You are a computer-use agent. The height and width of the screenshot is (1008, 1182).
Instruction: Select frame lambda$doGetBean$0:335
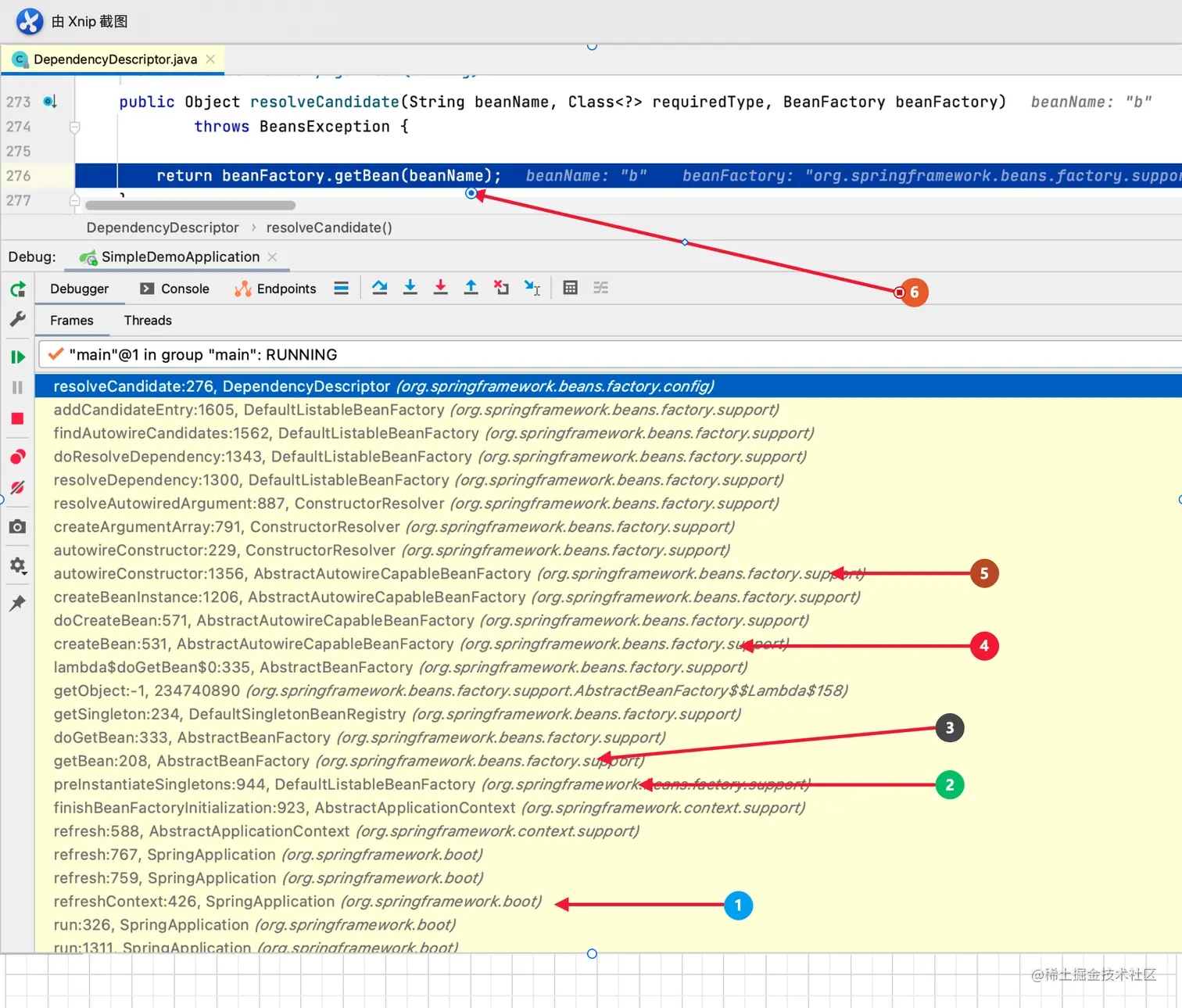tap(608, 668)
